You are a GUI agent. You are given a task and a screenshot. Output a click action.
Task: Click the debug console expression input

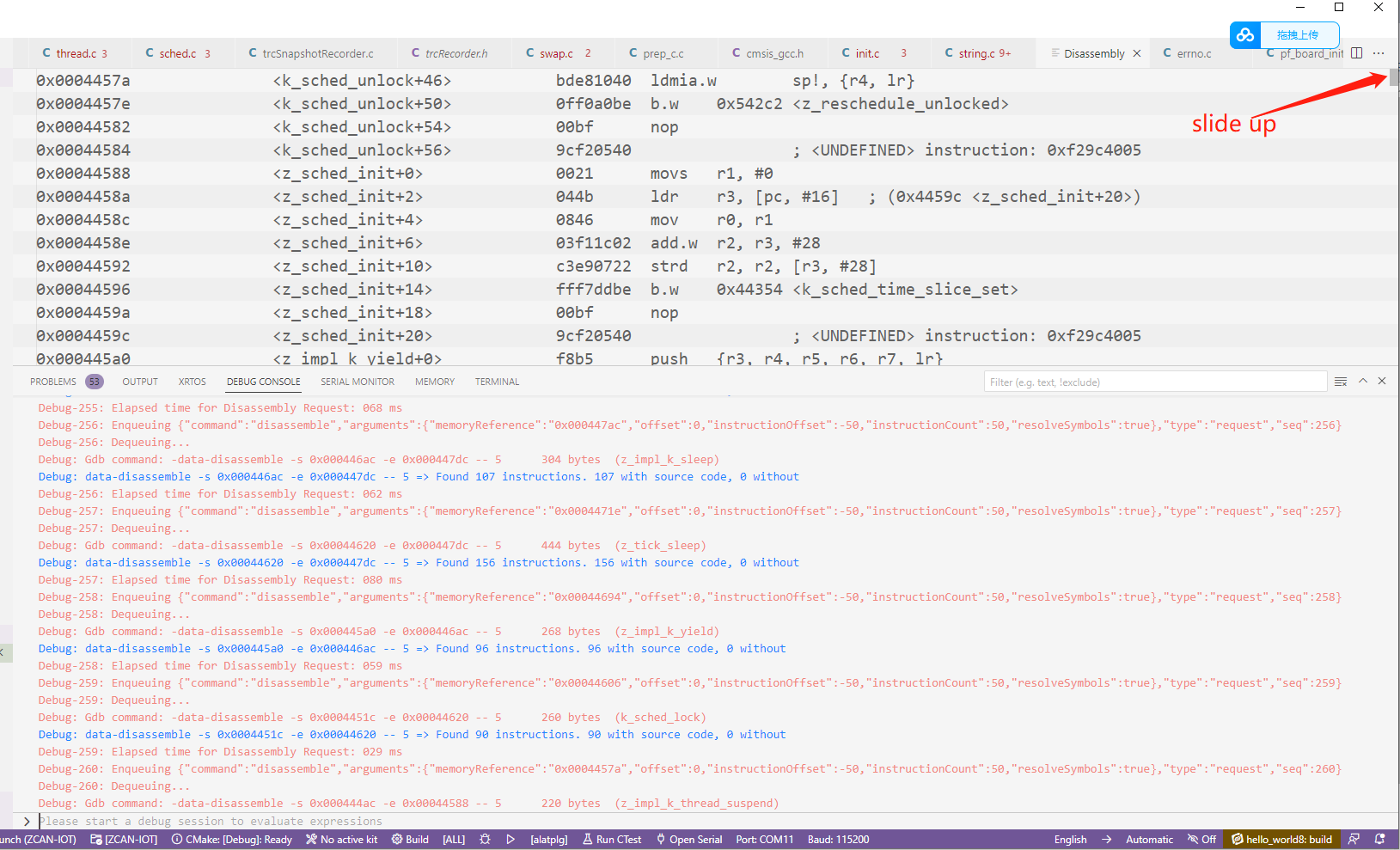pyautogui.click(x=713, y=821)
